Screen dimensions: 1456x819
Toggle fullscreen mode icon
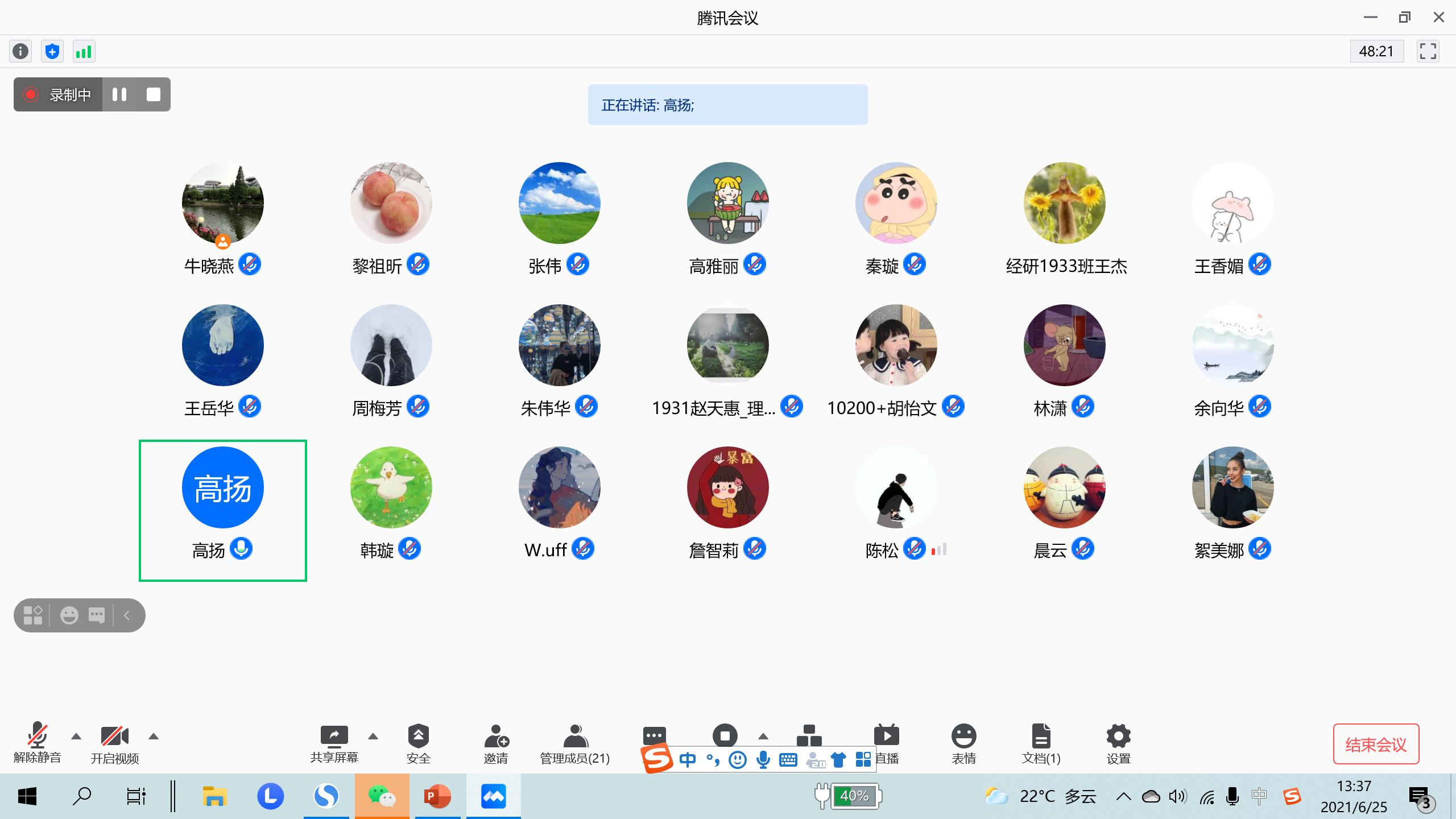(x=1428, y=51)
